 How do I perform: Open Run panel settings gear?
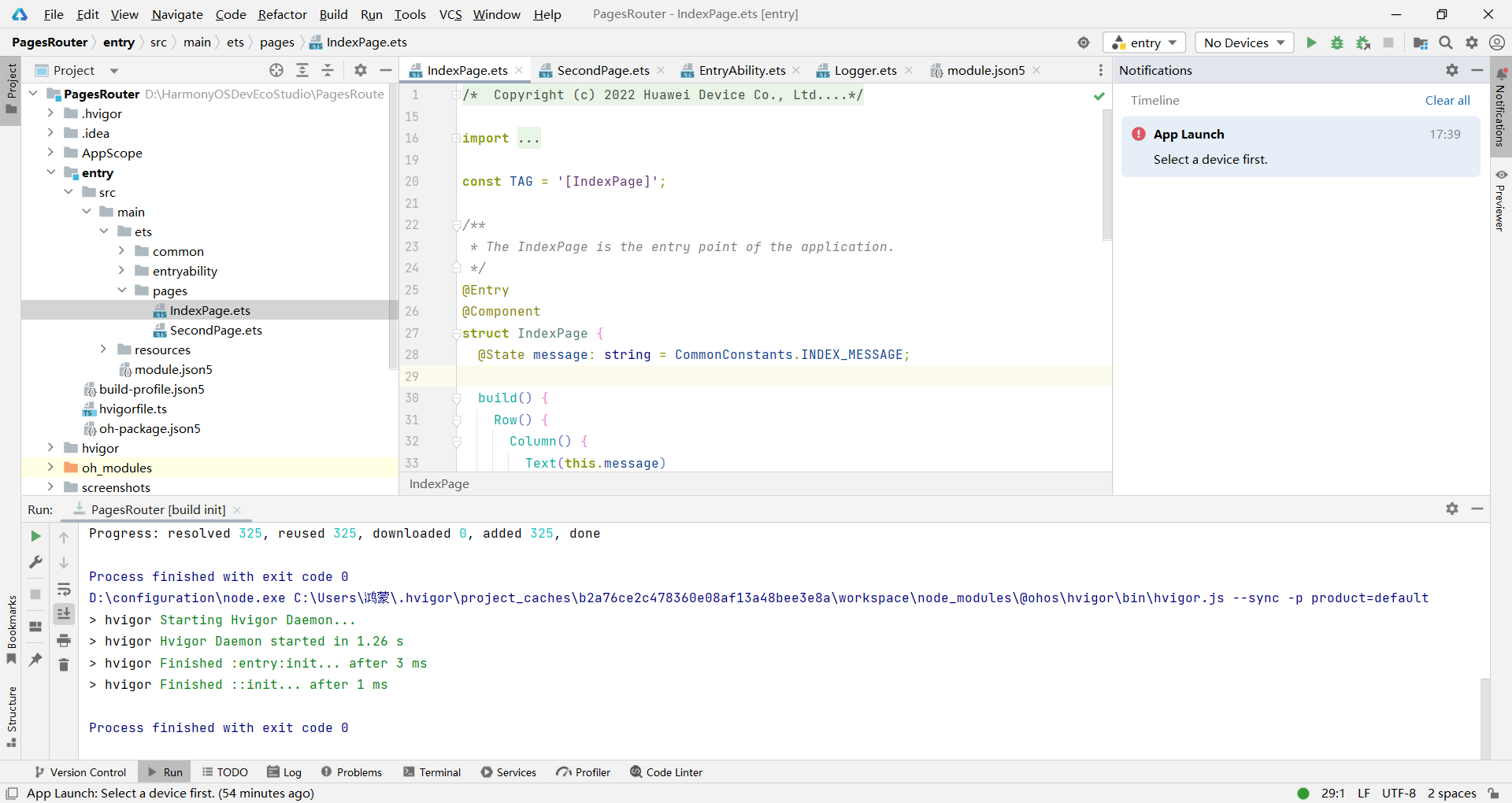[x=1452, y=509]
